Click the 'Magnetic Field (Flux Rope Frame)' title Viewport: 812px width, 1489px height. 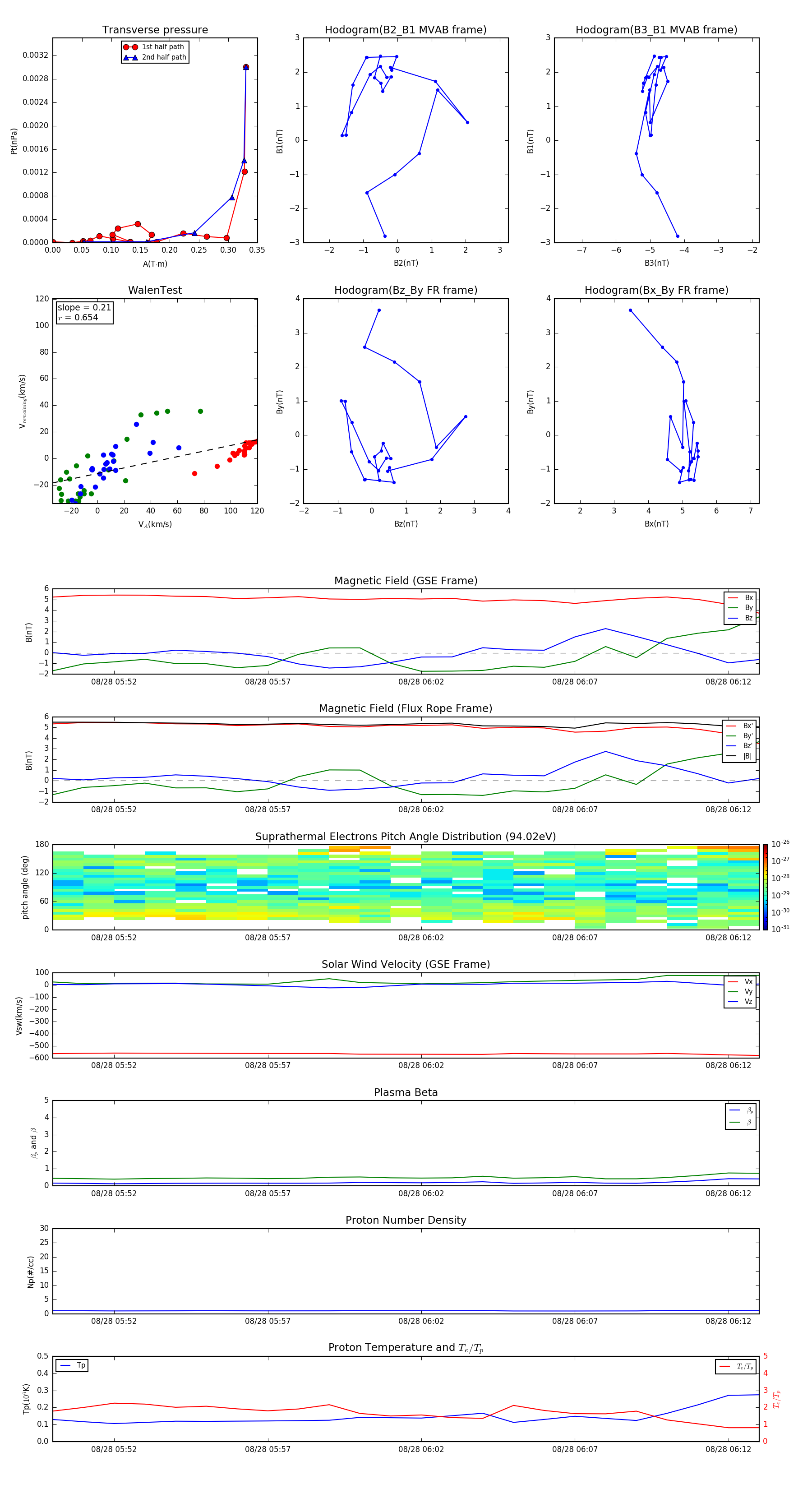point(406,709)
